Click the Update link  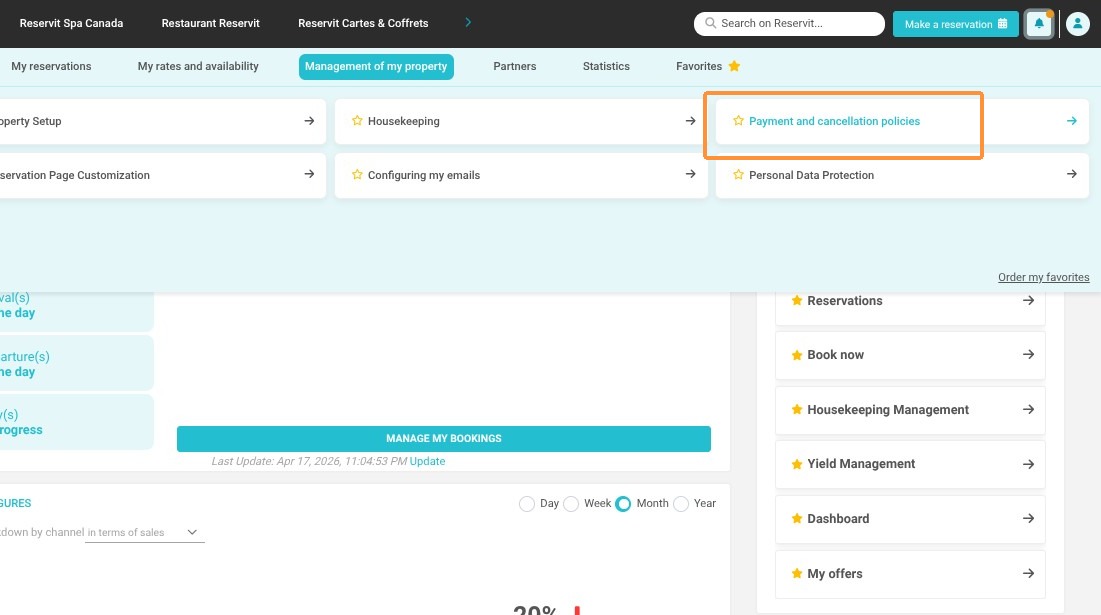(427, 461)
